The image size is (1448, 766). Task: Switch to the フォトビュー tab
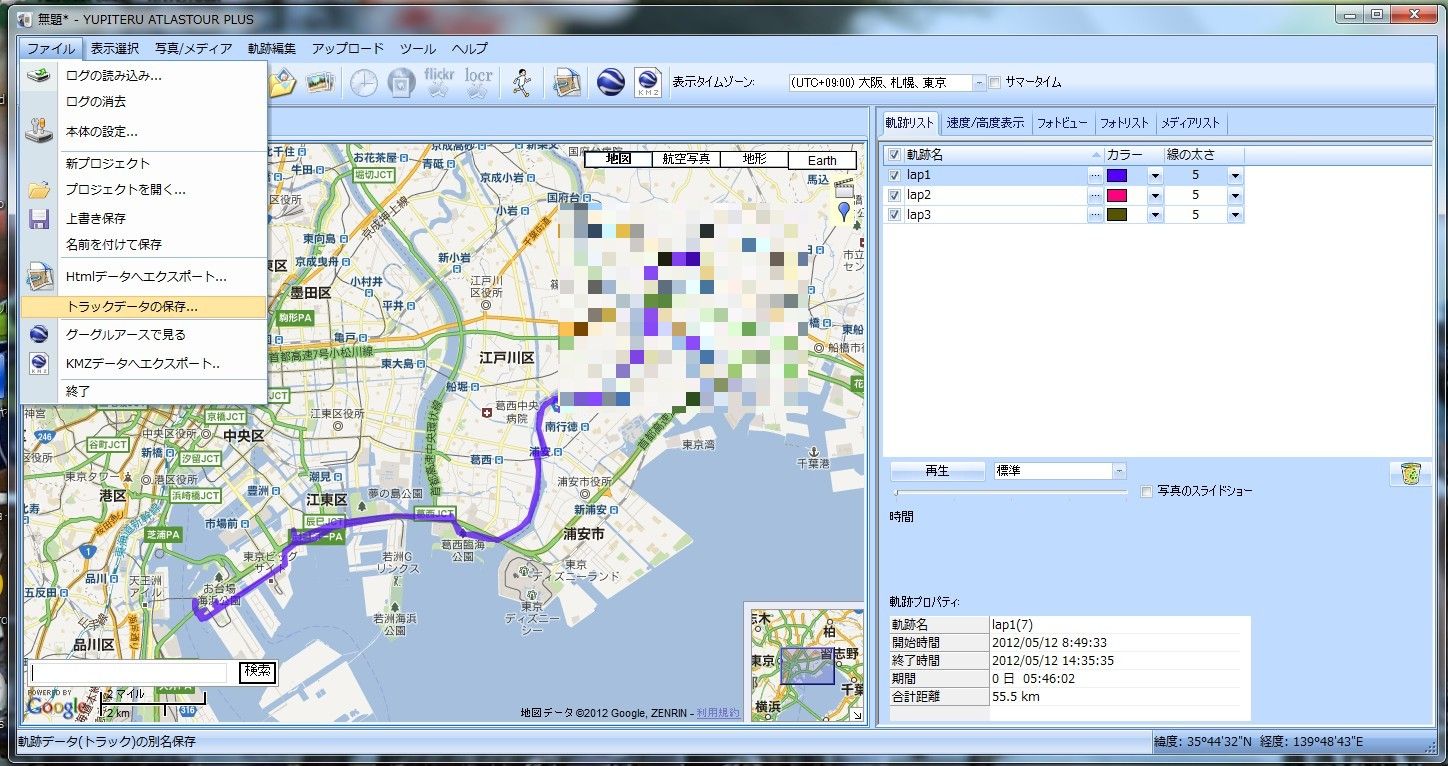click(1062, 123)
